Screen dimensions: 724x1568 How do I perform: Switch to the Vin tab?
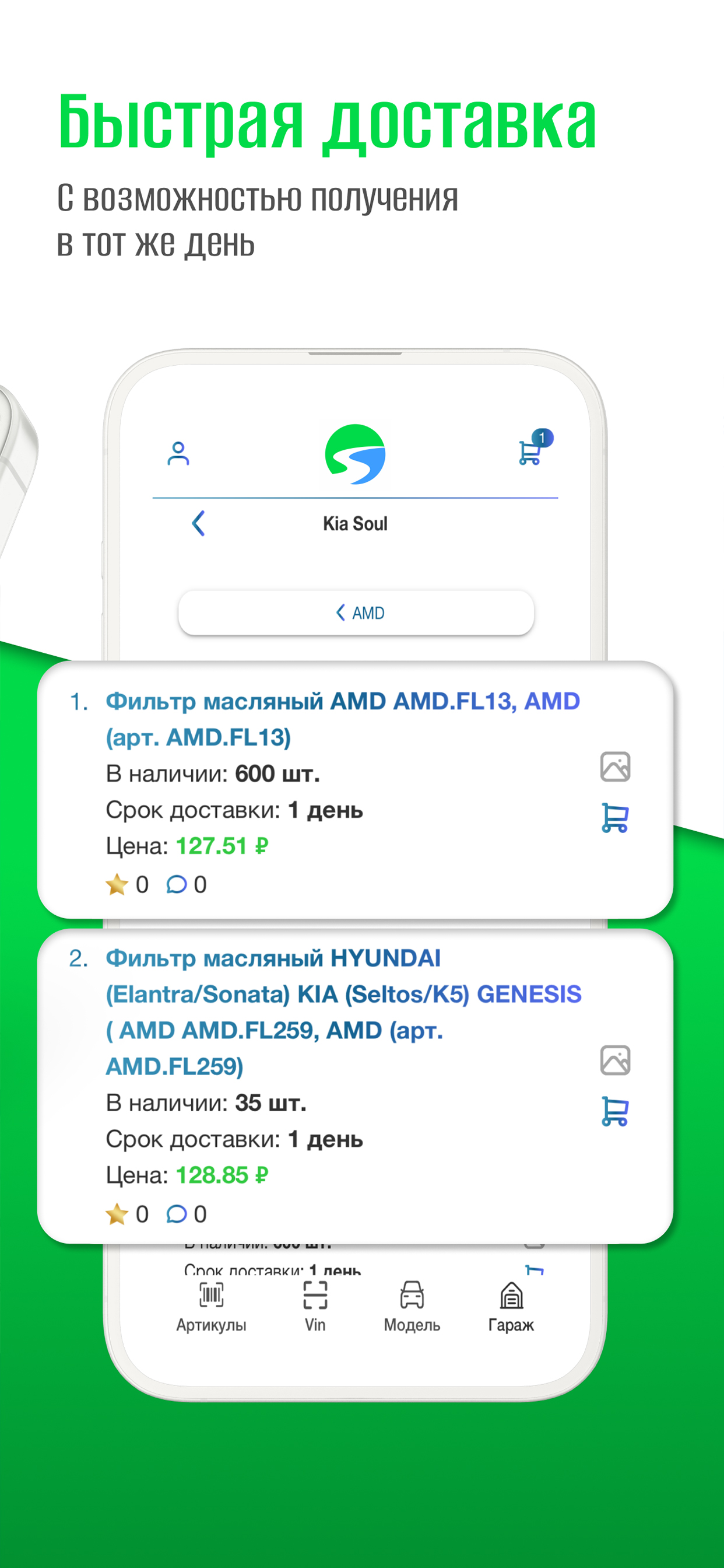point(315,1307)
